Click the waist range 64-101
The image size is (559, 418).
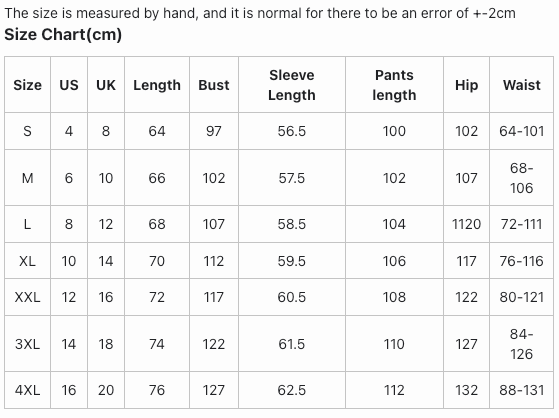pos(522,131)
